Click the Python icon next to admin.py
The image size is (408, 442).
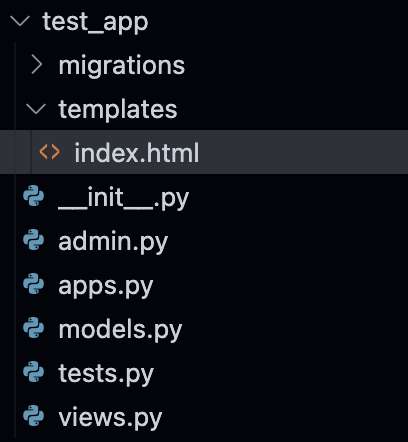point(34,240)
